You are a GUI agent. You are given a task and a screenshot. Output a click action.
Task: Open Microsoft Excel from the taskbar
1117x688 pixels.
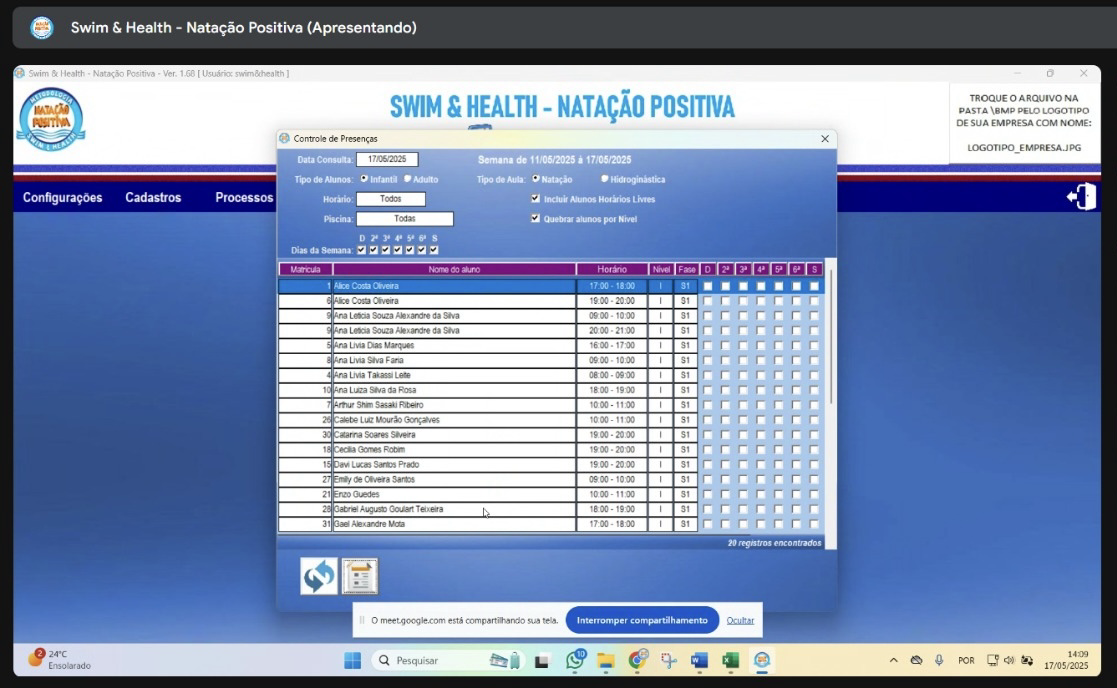730,660
